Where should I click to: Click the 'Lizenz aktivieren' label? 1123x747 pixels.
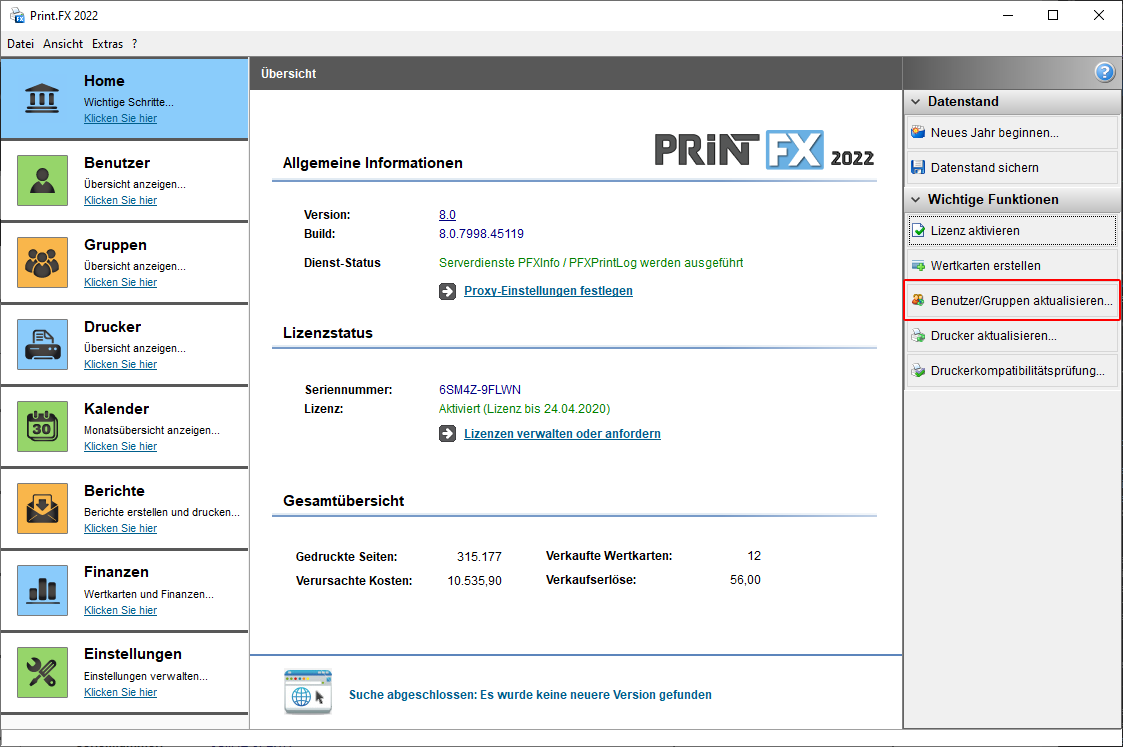coord(975,231)
